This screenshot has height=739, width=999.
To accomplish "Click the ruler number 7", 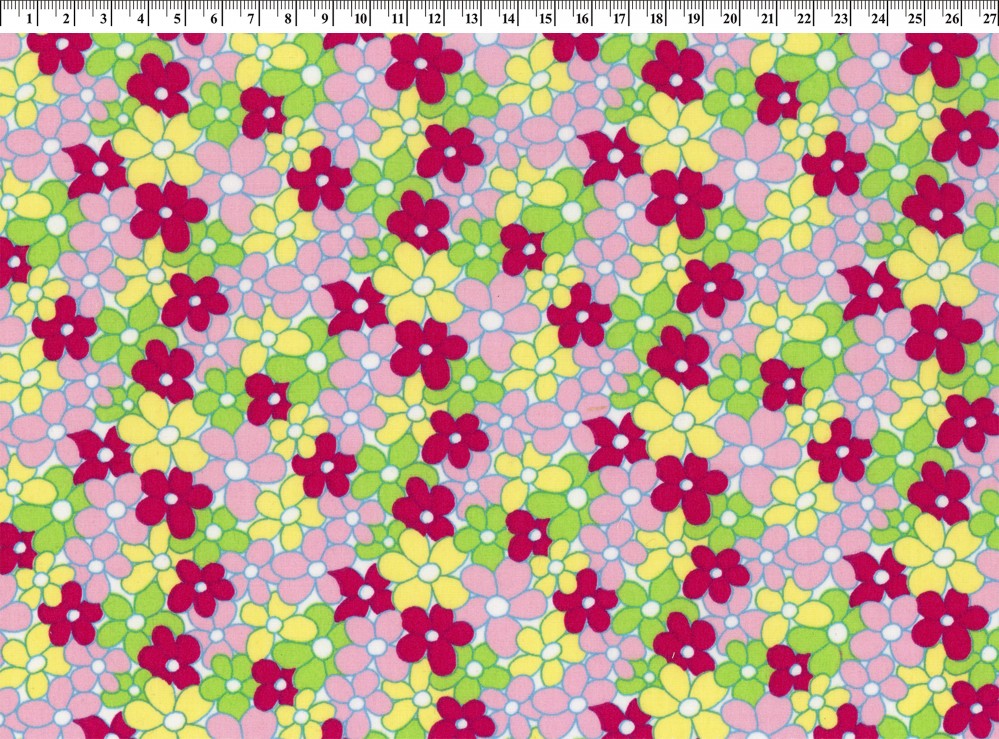I will 251,19.
